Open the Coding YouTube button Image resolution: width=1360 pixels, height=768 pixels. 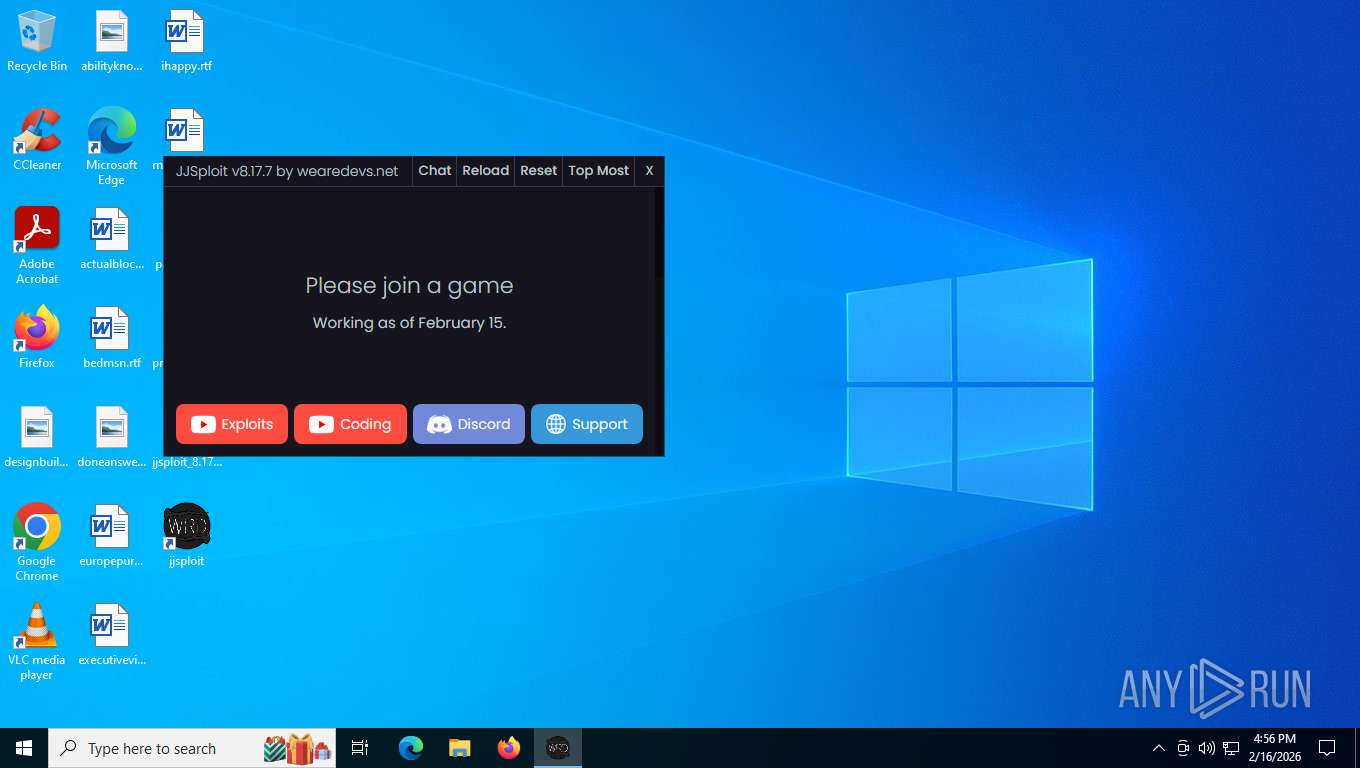[350, 424]
